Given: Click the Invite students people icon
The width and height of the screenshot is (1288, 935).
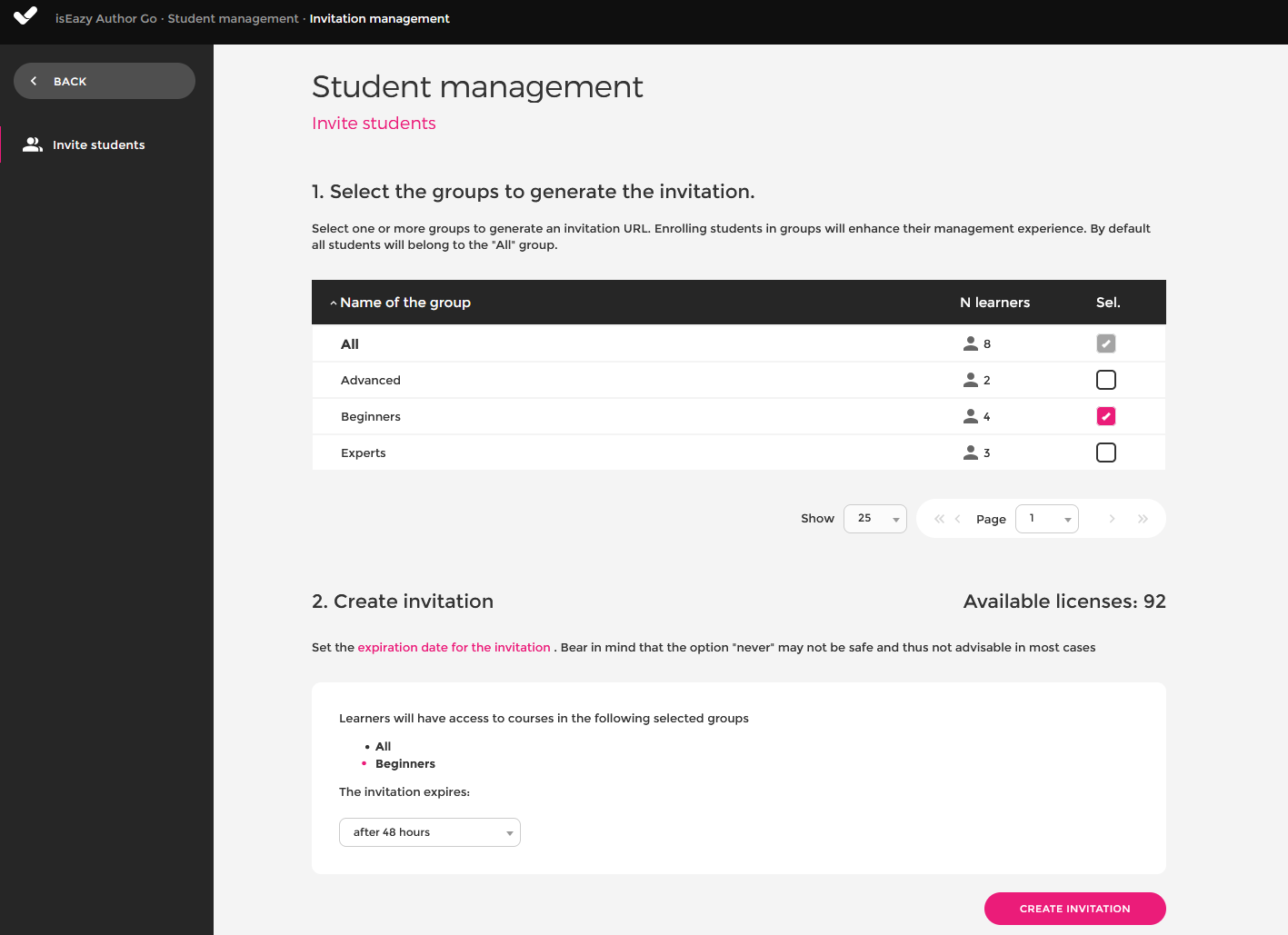Looking at the screenshot, I should [x=33, y=144].
